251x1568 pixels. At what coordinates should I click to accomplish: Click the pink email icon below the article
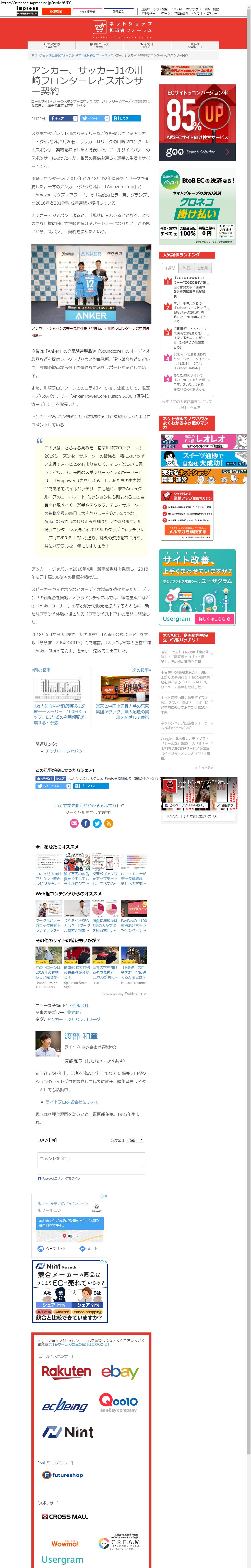[x=74, y=824]
